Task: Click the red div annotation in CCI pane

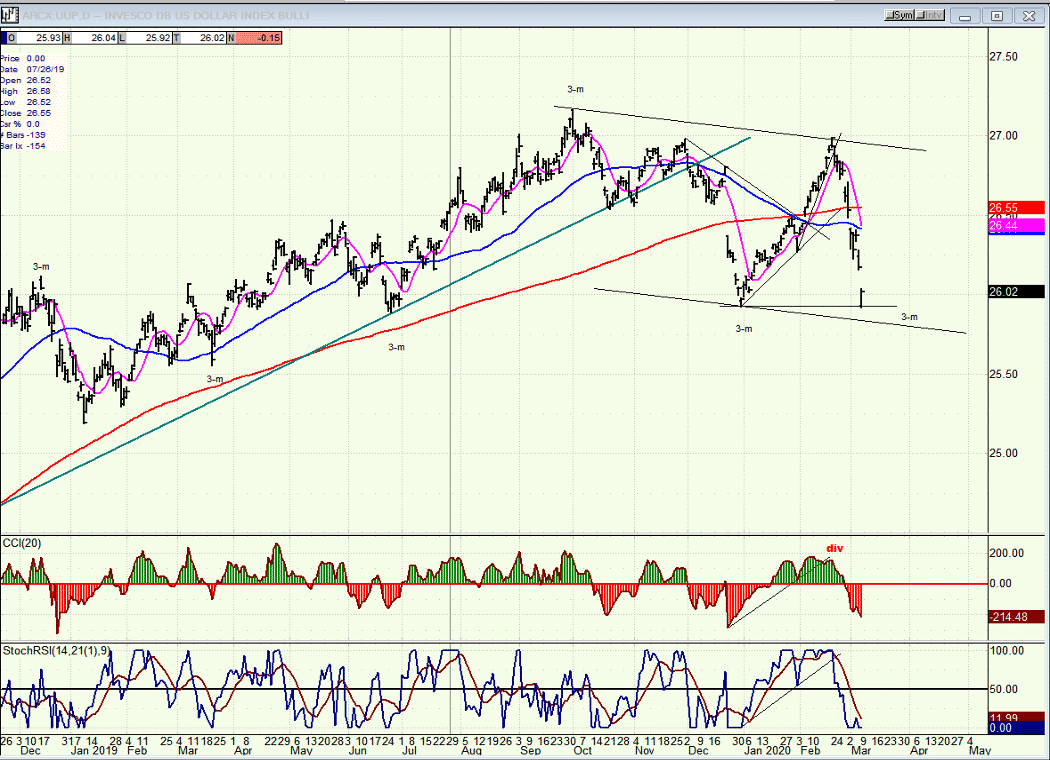Action: coord(834,548)
